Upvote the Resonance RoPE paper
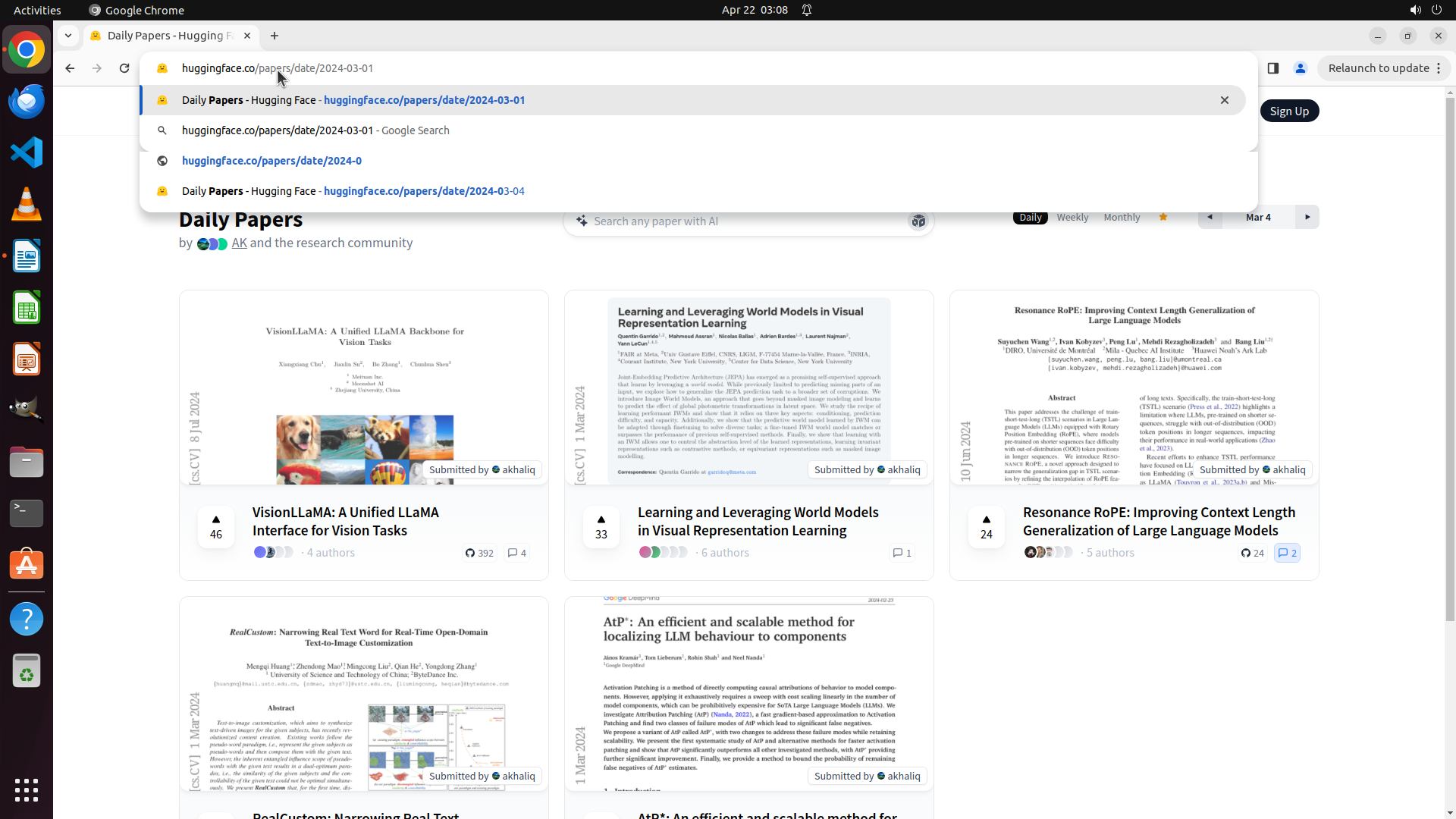This screenshot has height=819, width=1456. click(x=987, y=526)
